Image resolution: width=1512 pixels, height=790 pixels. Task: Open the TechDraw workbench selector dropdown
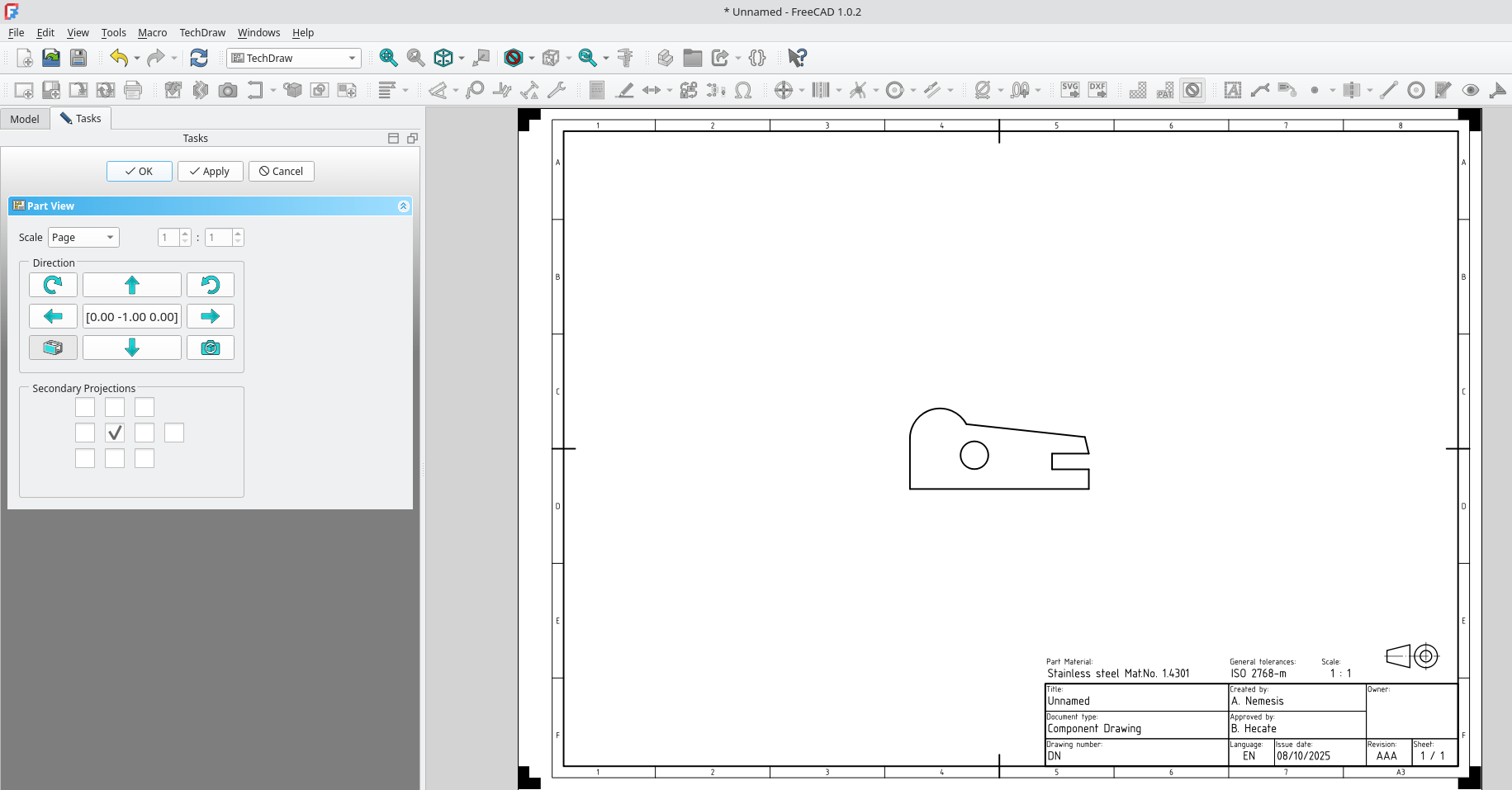[294, 58]
